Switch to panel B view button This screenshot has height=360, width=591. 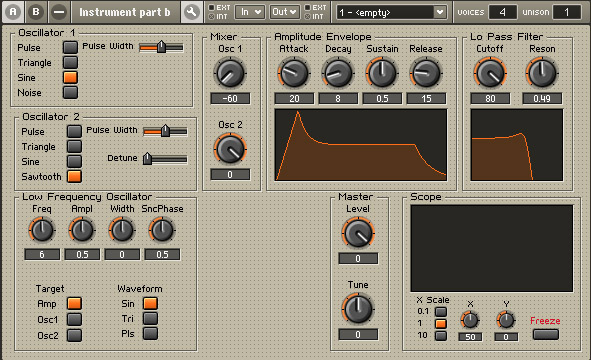(36, 12)
